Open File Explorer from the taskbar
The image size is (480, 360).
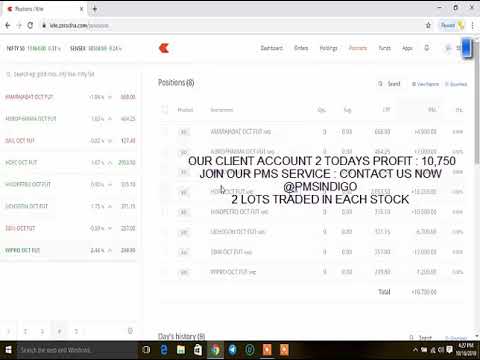[181, 350]
